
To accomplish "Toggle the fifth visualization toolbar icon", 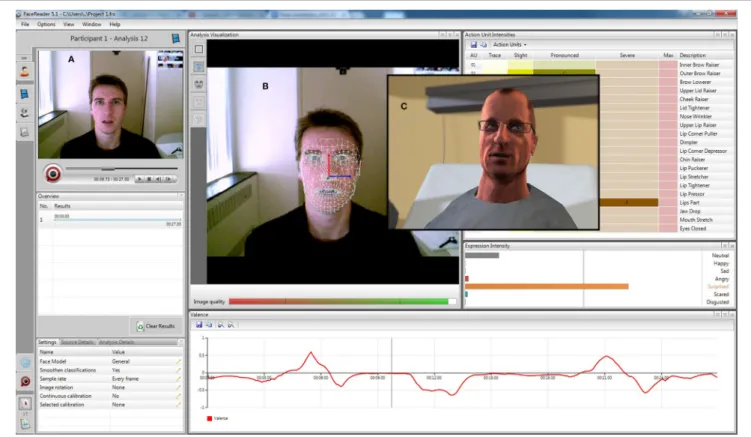I will click(199, 119).
